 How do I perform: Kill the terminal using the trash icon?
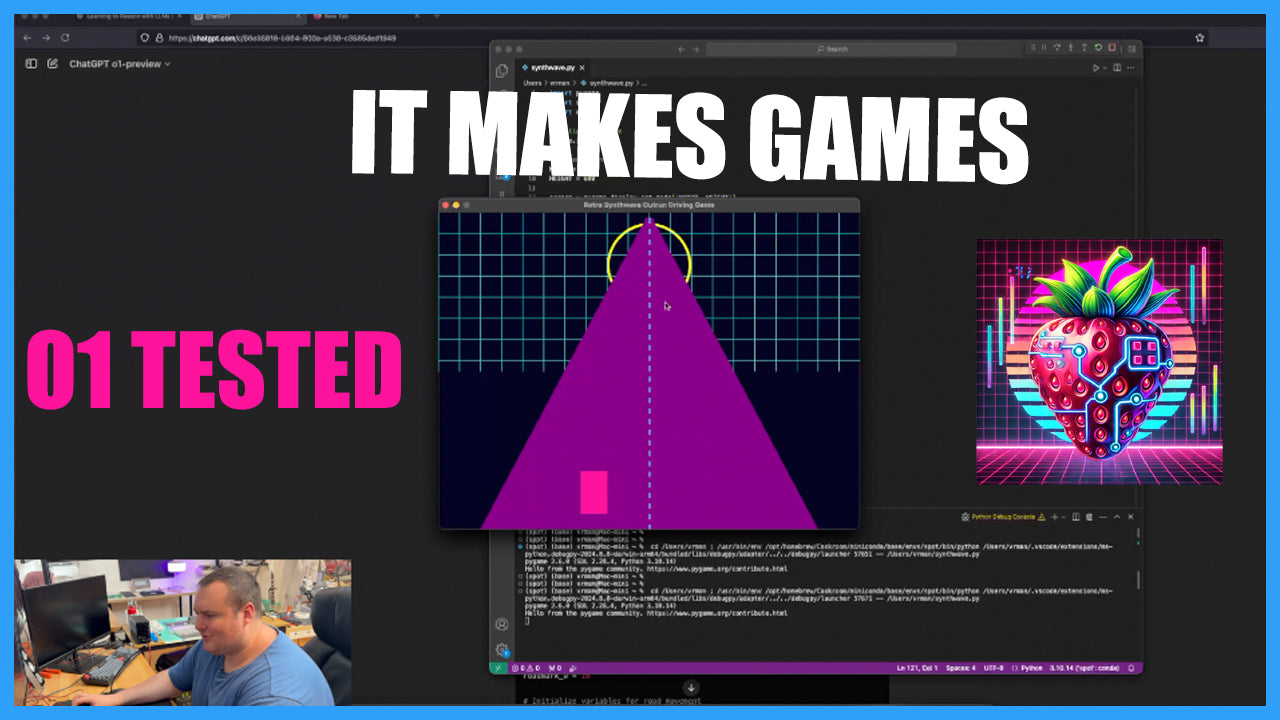point(1089,517)
